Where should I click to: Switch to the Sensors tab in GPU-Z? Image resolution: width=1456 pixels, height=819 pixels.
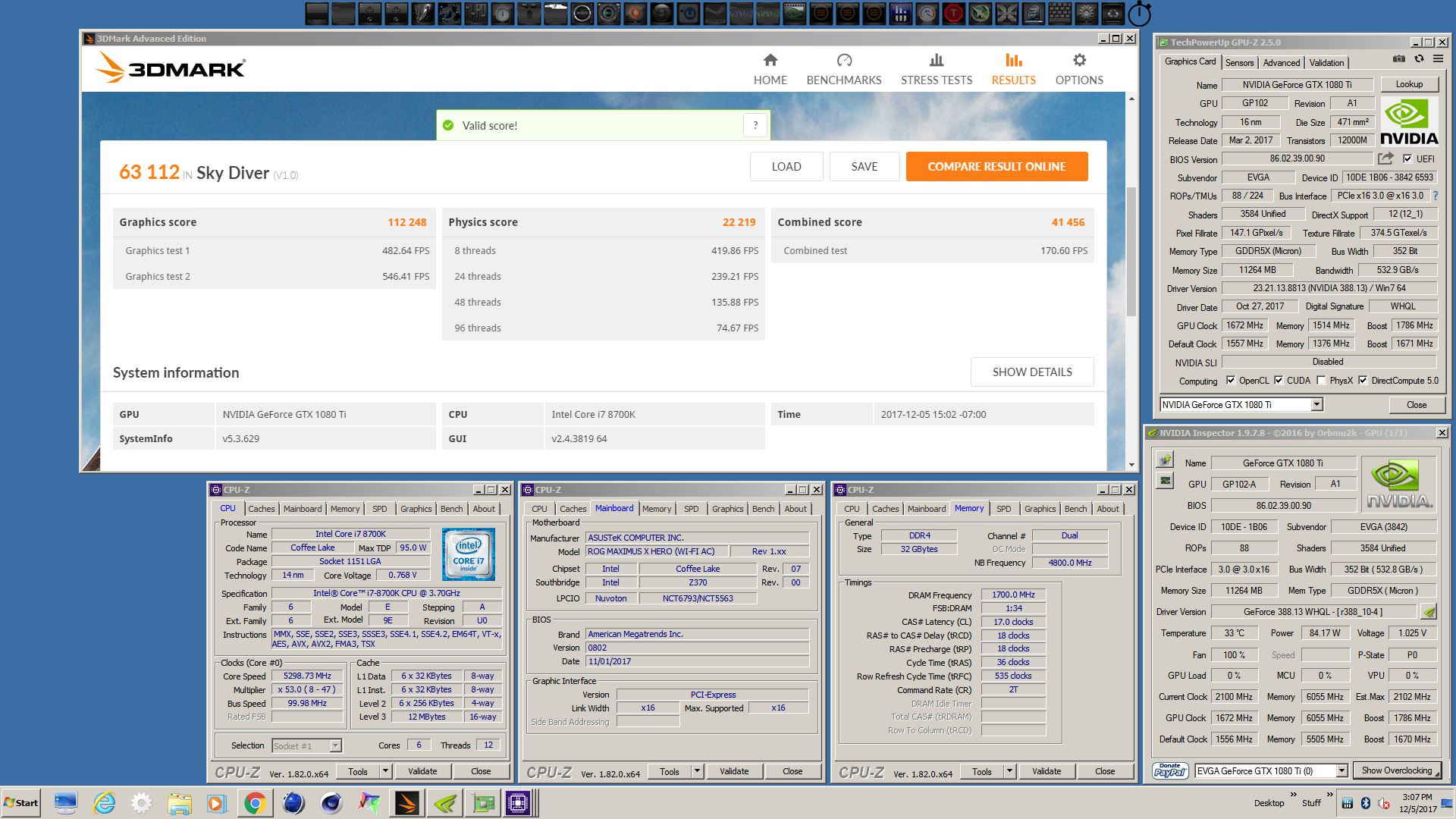click(1239, 63)
